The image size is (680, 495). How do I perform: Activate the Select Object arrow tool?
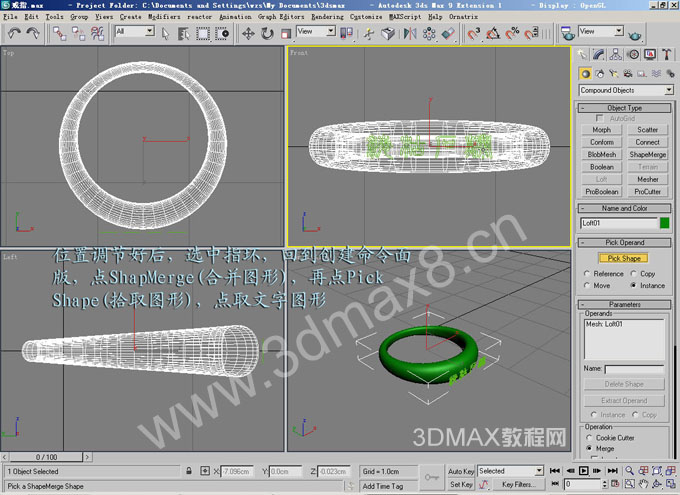165,33
